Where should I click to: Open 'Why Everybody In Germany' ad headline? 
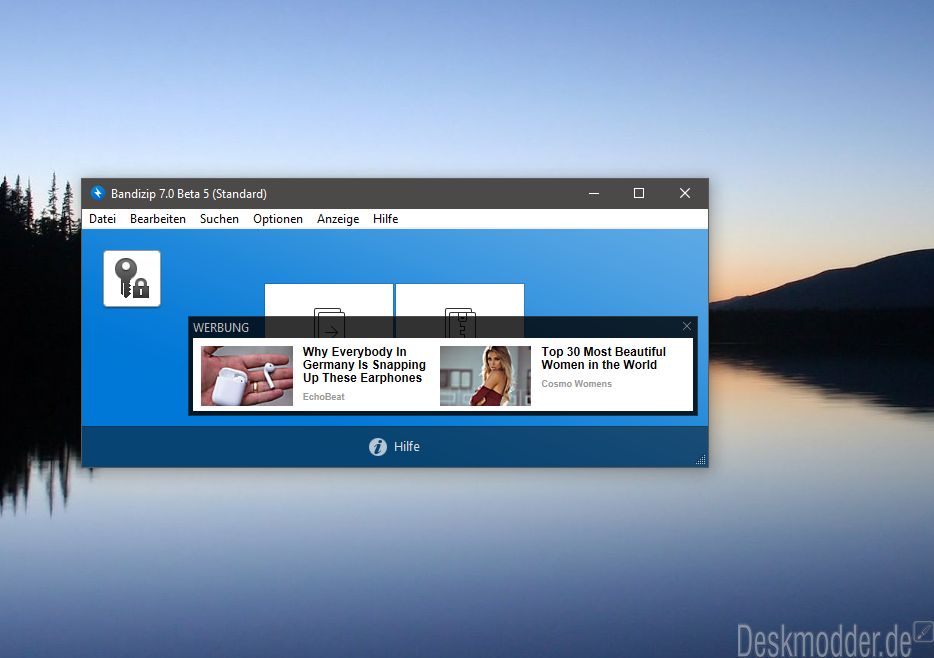[x=364, y=364]
